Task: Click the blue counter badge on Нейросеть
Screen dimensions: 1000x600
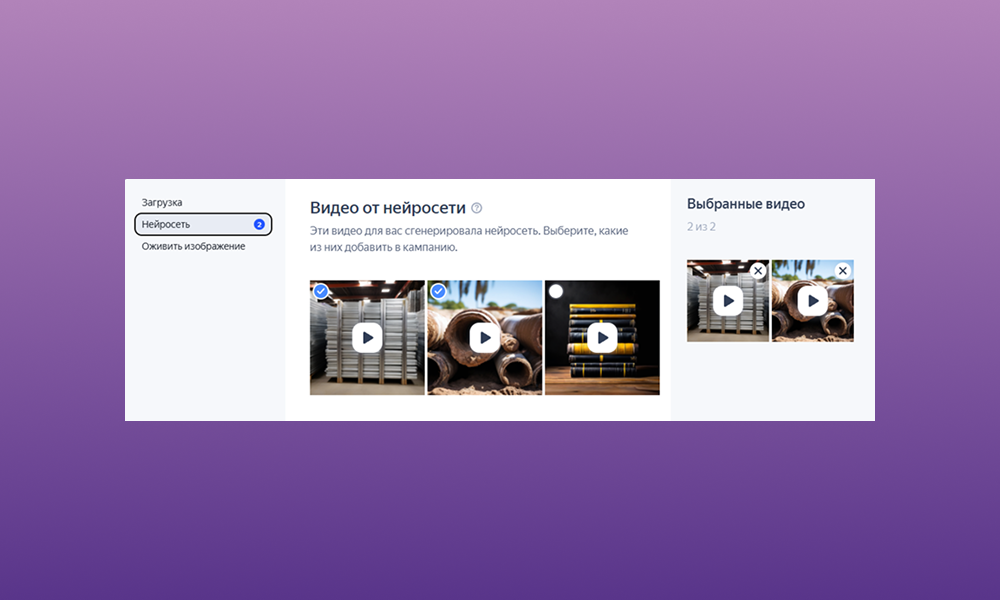Action: pyautogui.click(x=259, y=224)
